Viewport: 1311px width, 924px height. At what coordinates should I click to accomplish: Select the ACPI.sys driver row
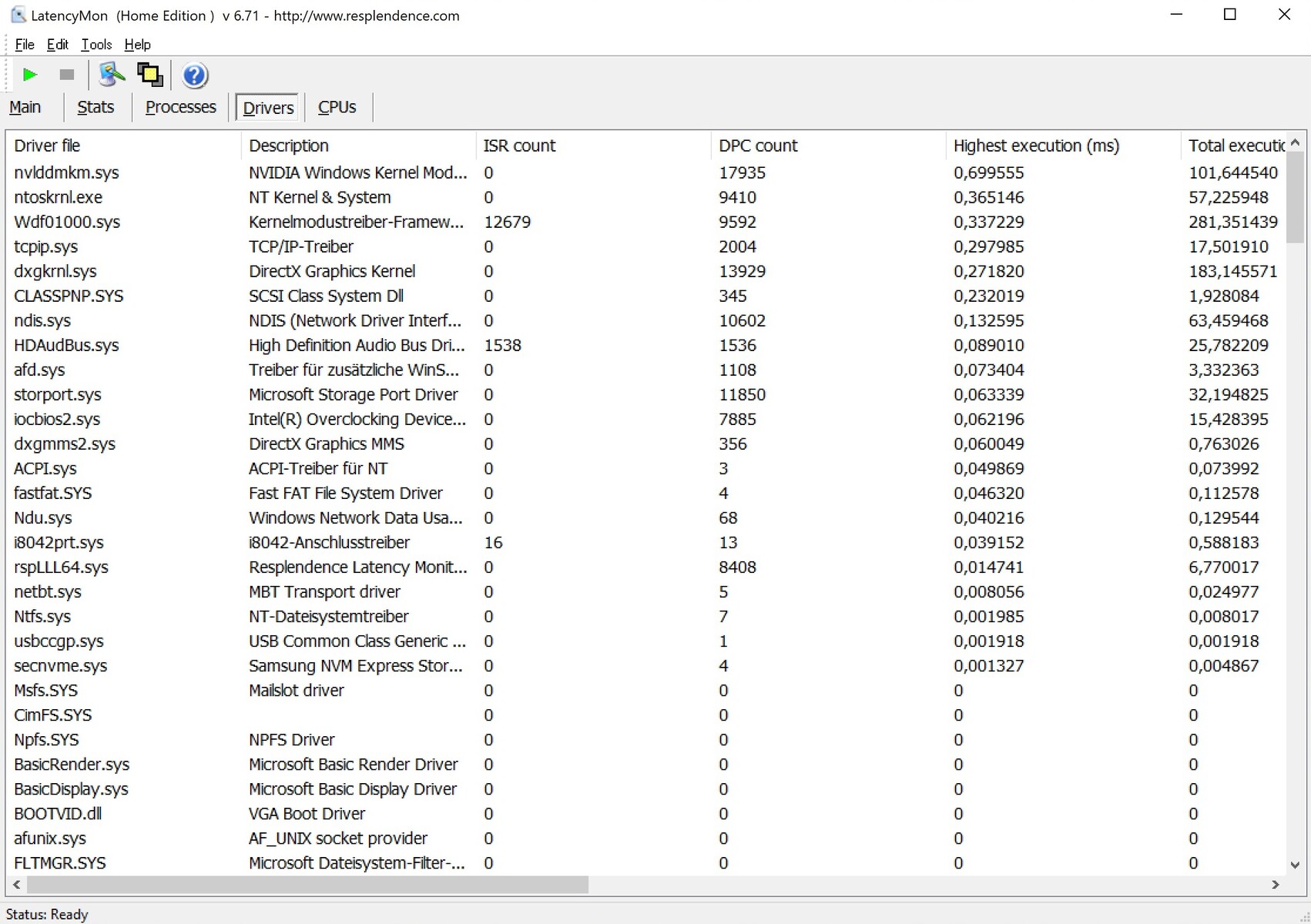point(646,468)
